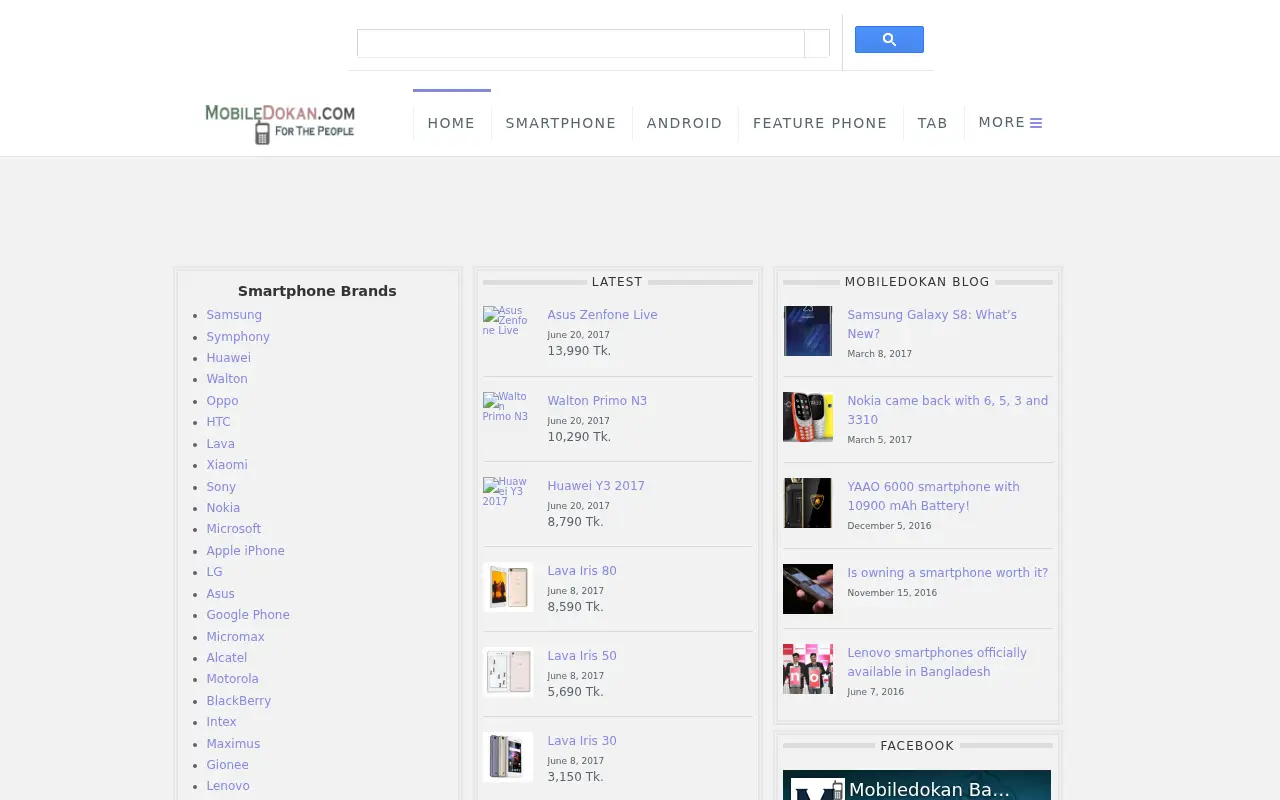Open the MORE hamburger menu
The image size is (1280, 800).
click(1010, 122)
